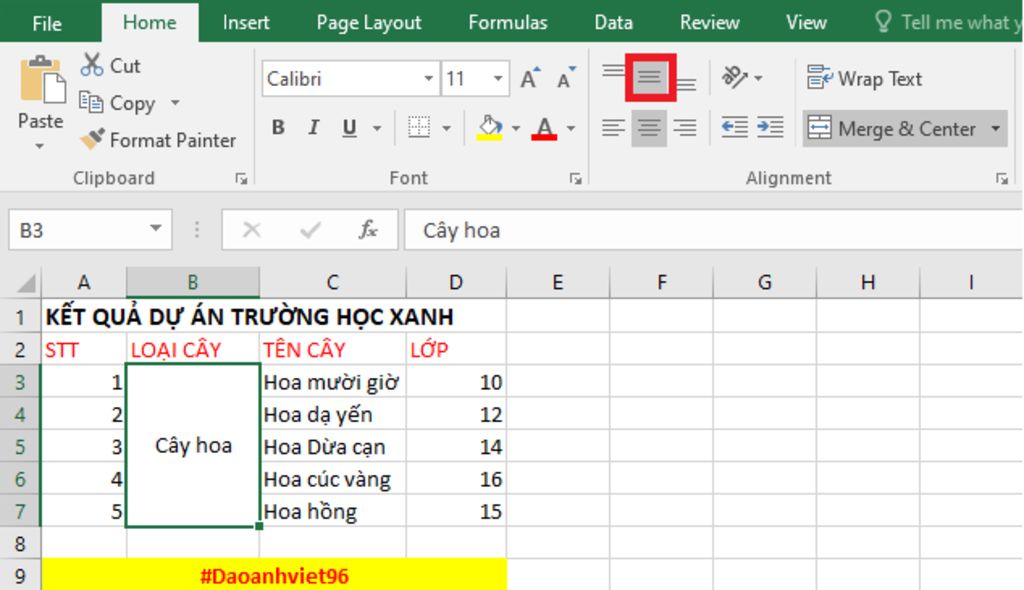Open the Paste options dropdown arrow

pyautogui.click(x=40, y=146)
